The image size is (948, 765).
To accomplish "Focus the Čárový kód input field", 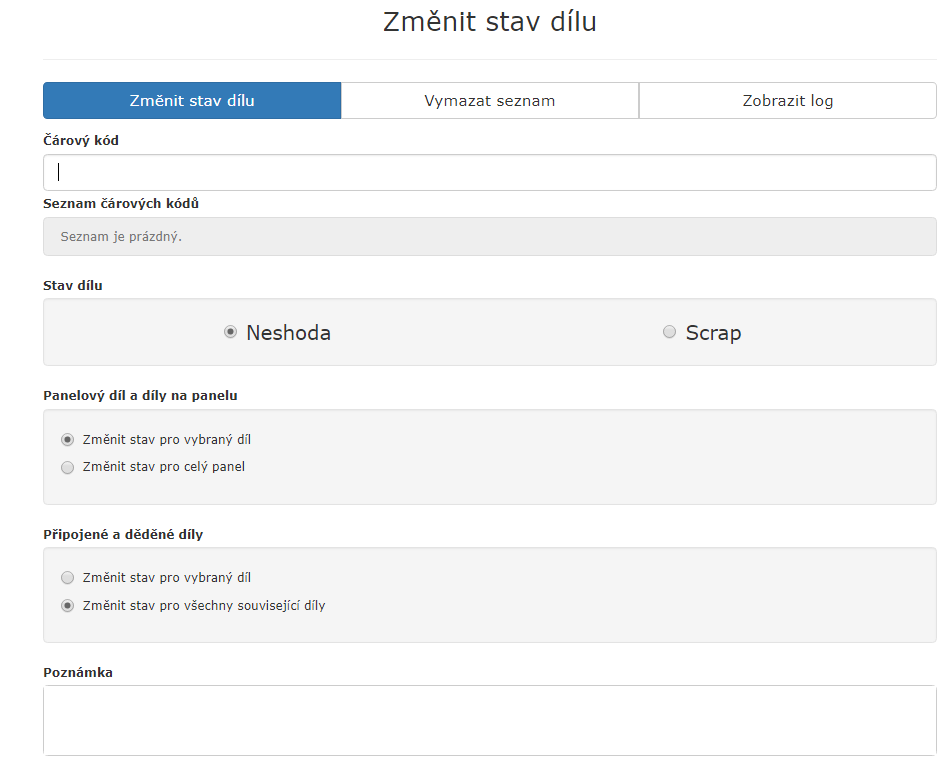I will pyautogui.click(x=489, y=173).
